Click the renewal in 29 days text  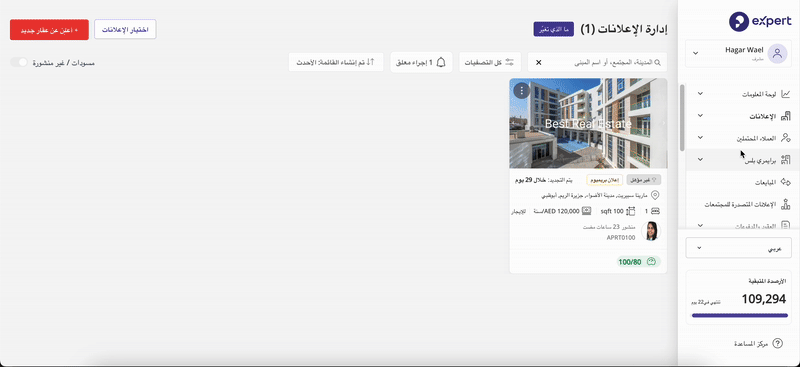pos(543,180)
